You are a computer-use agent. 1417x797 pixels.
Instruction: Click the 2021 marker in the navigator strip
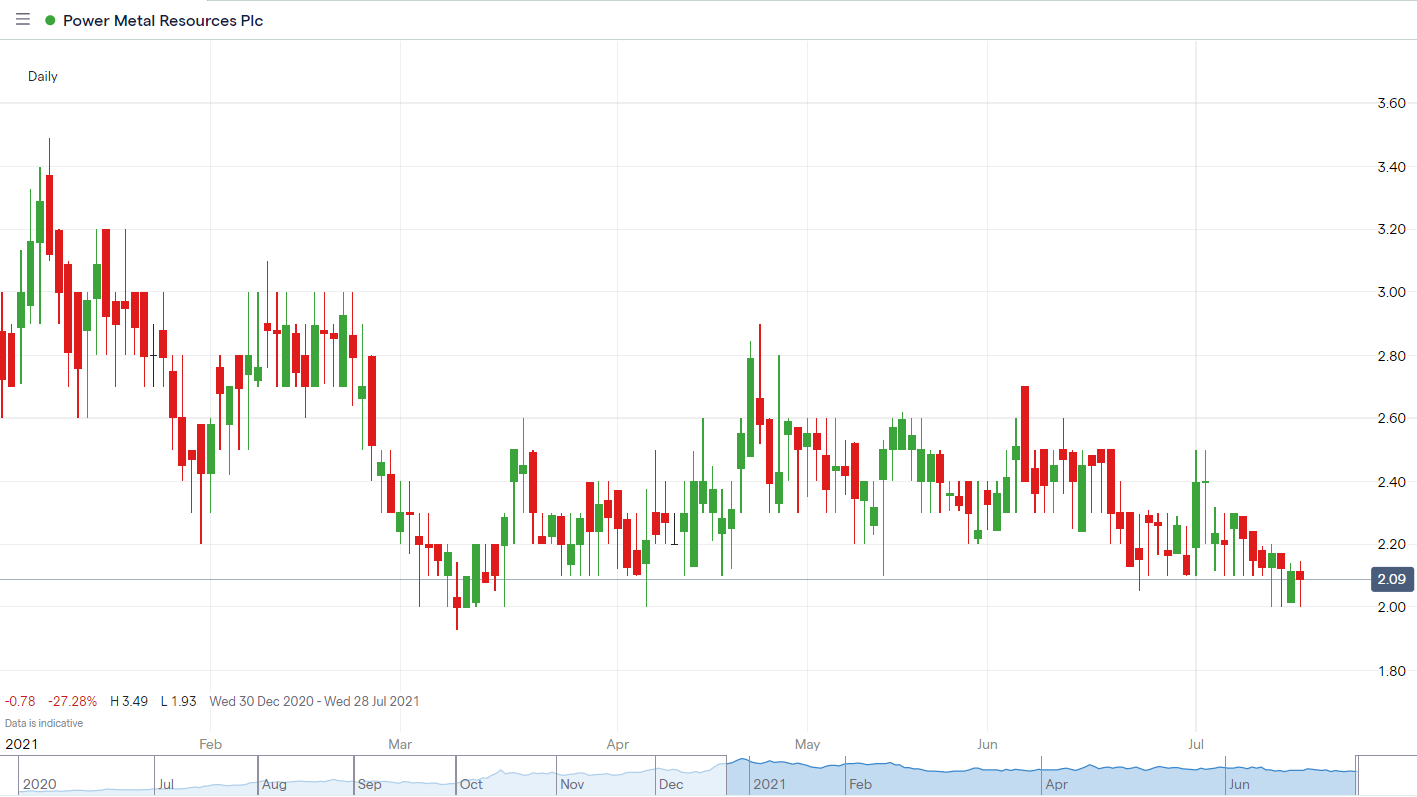coord(769,784)
